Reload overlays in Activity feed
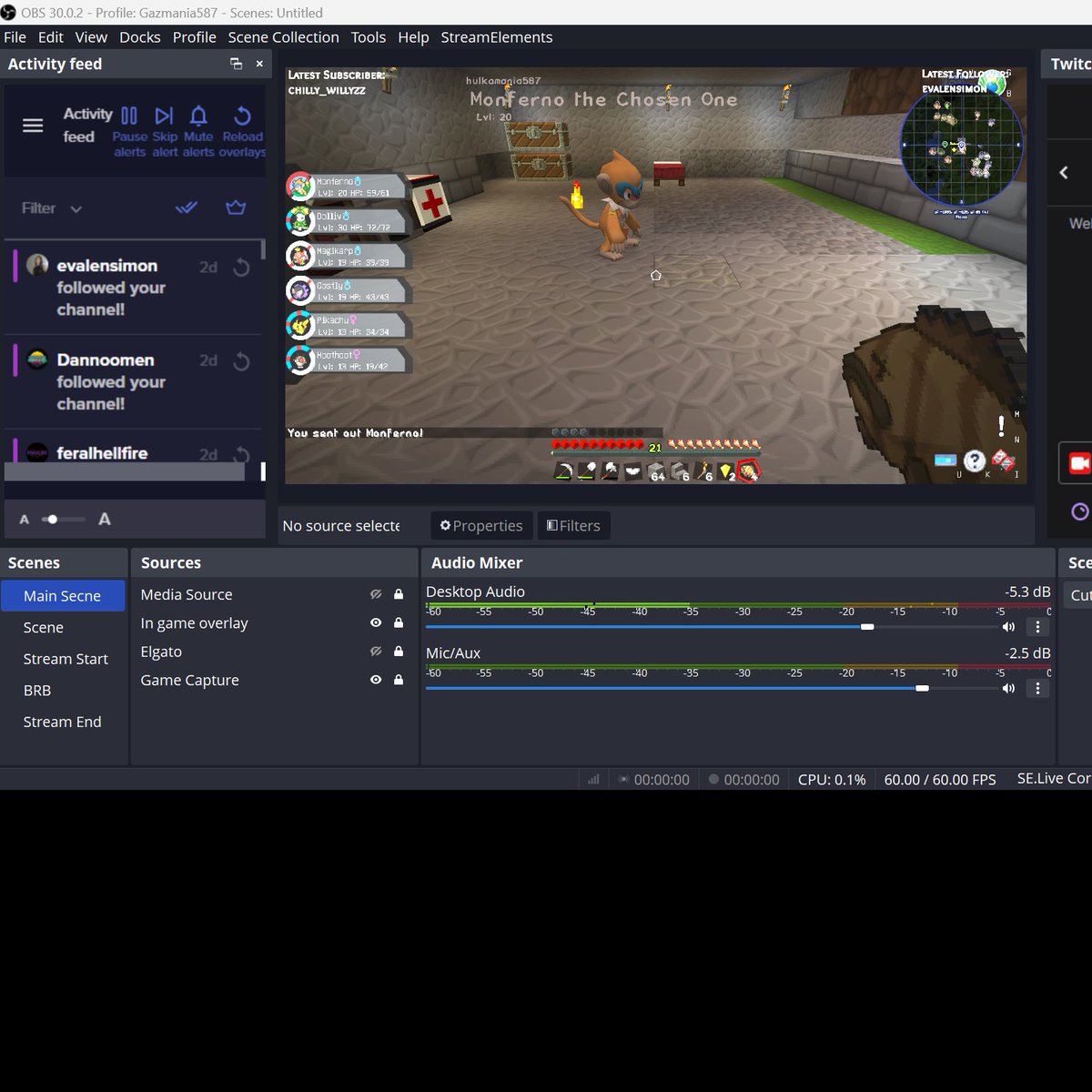Viewport: 1092px width, 1092px height. point(242,132)
